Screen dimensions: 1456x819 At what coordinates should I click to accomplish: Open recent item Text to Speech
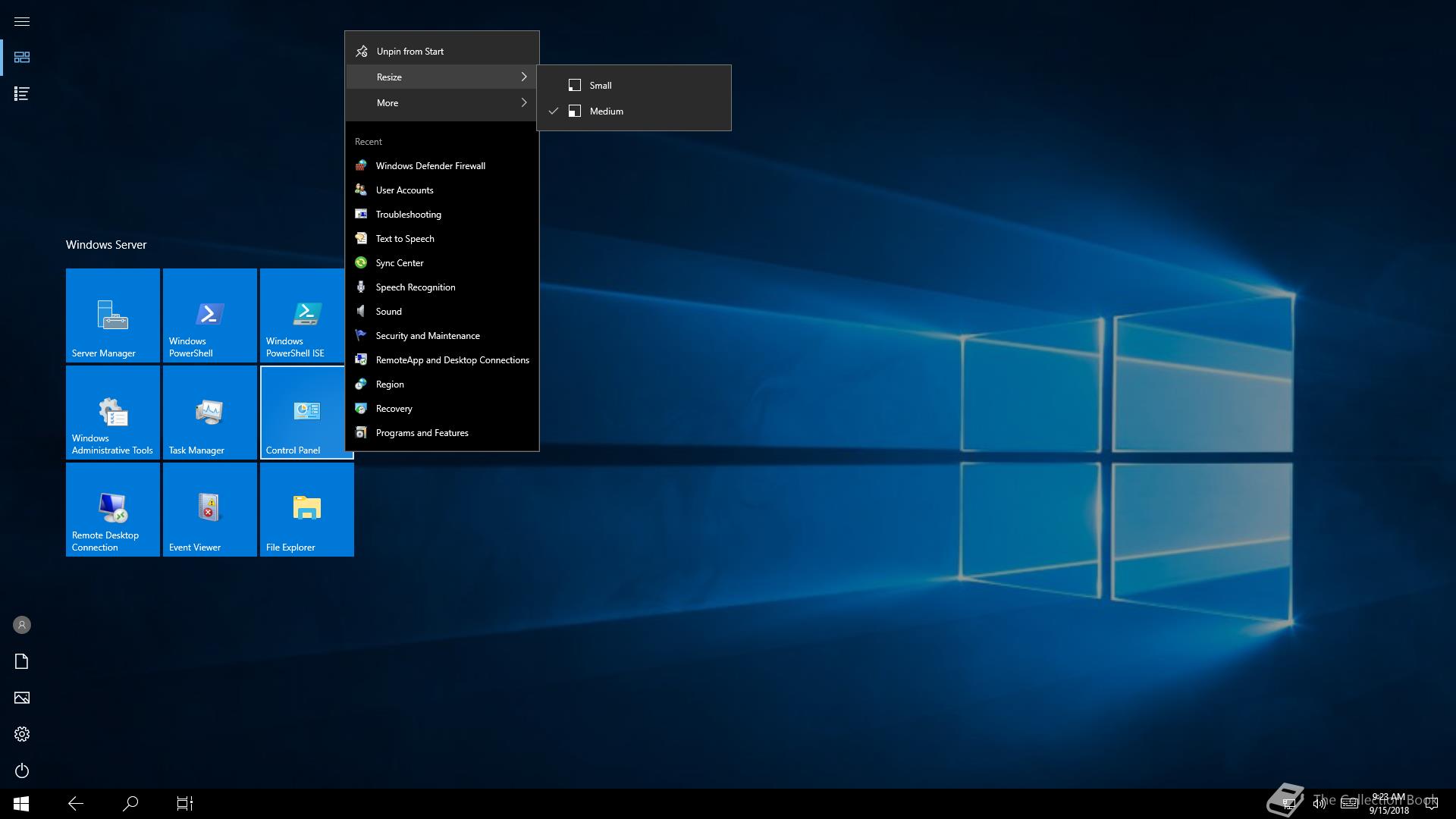[442, 239]
